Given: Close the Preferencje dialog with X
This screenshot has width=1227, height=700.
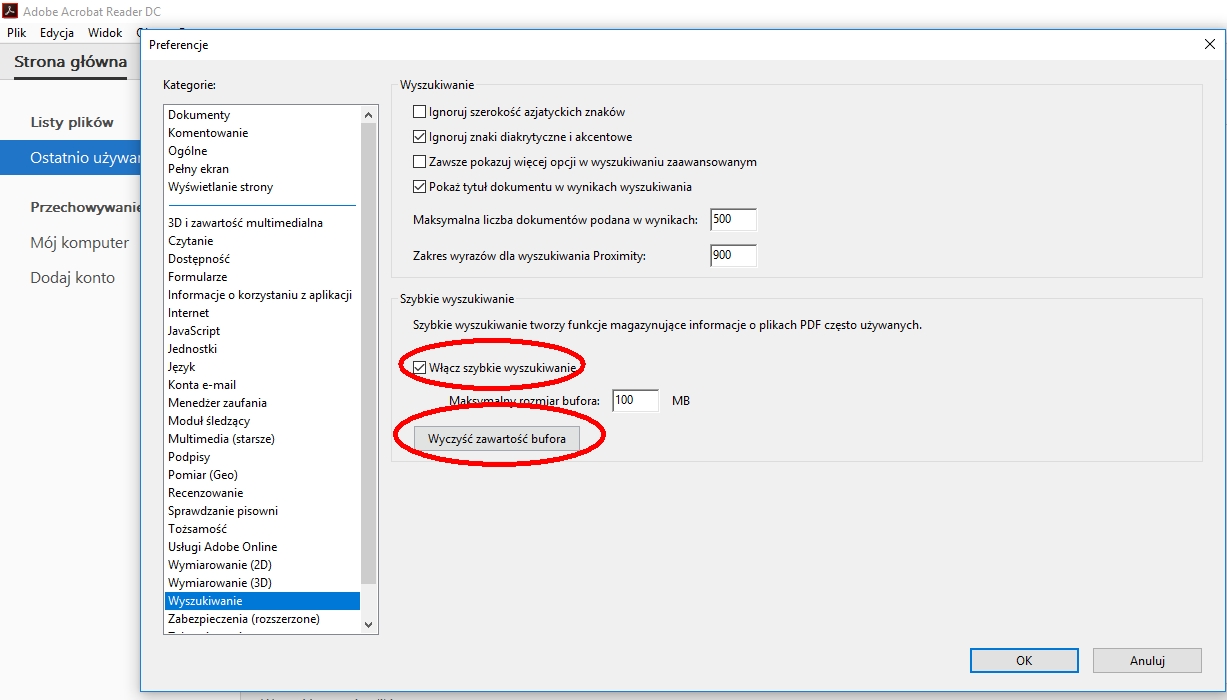Looking at the screenshot, I should [1209, 44].
